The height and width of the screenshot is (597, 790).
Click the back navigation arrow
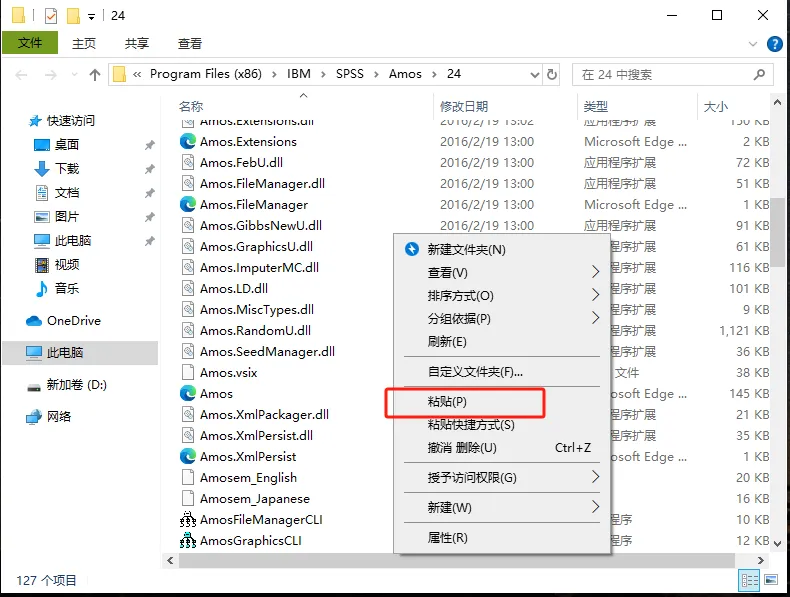21,75
